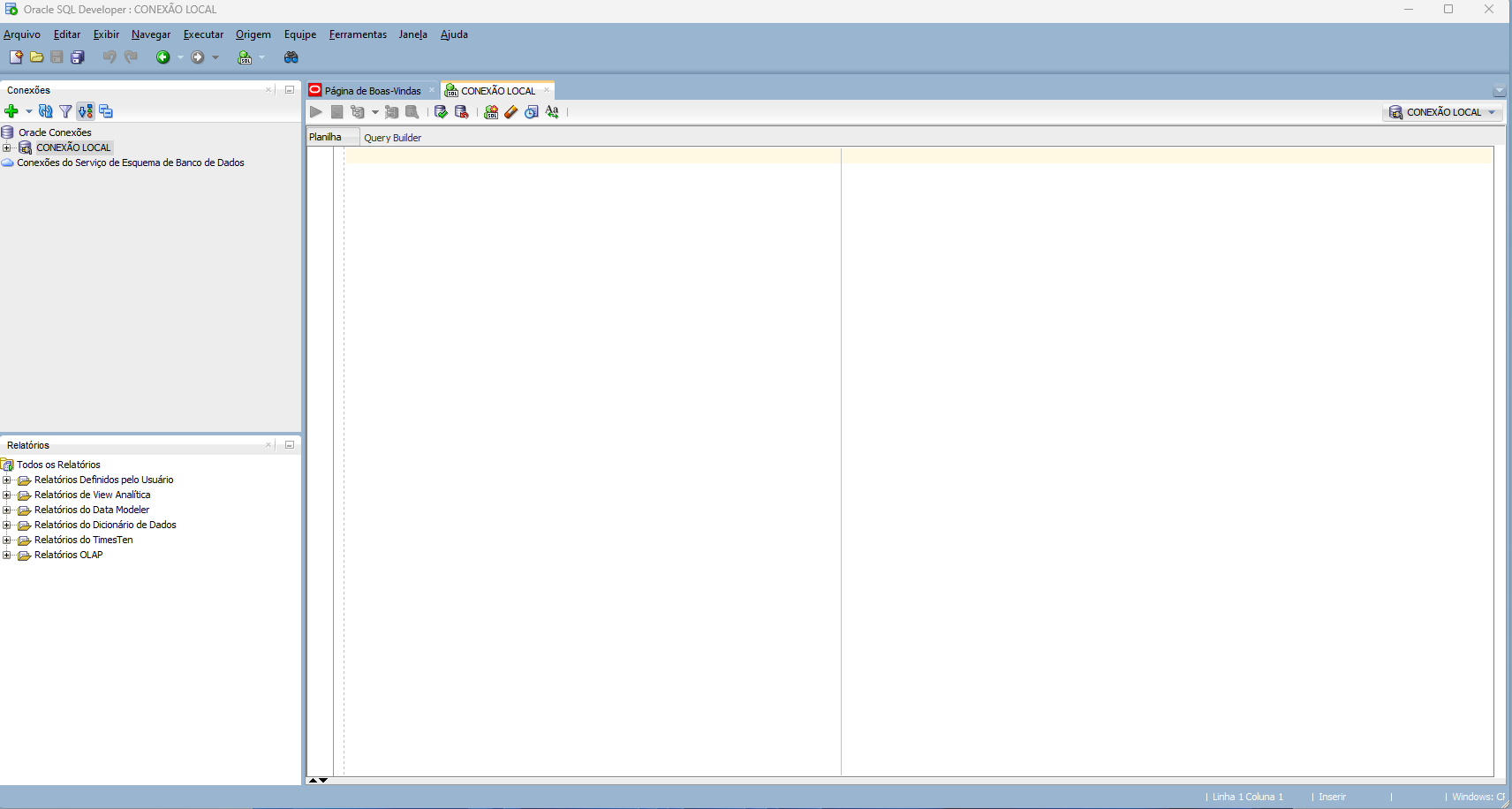Open a new SQL Worksheet from main toolbar
Viewport: 1512px width, 809px height.
pyautogui.click(x=245, y=57)
